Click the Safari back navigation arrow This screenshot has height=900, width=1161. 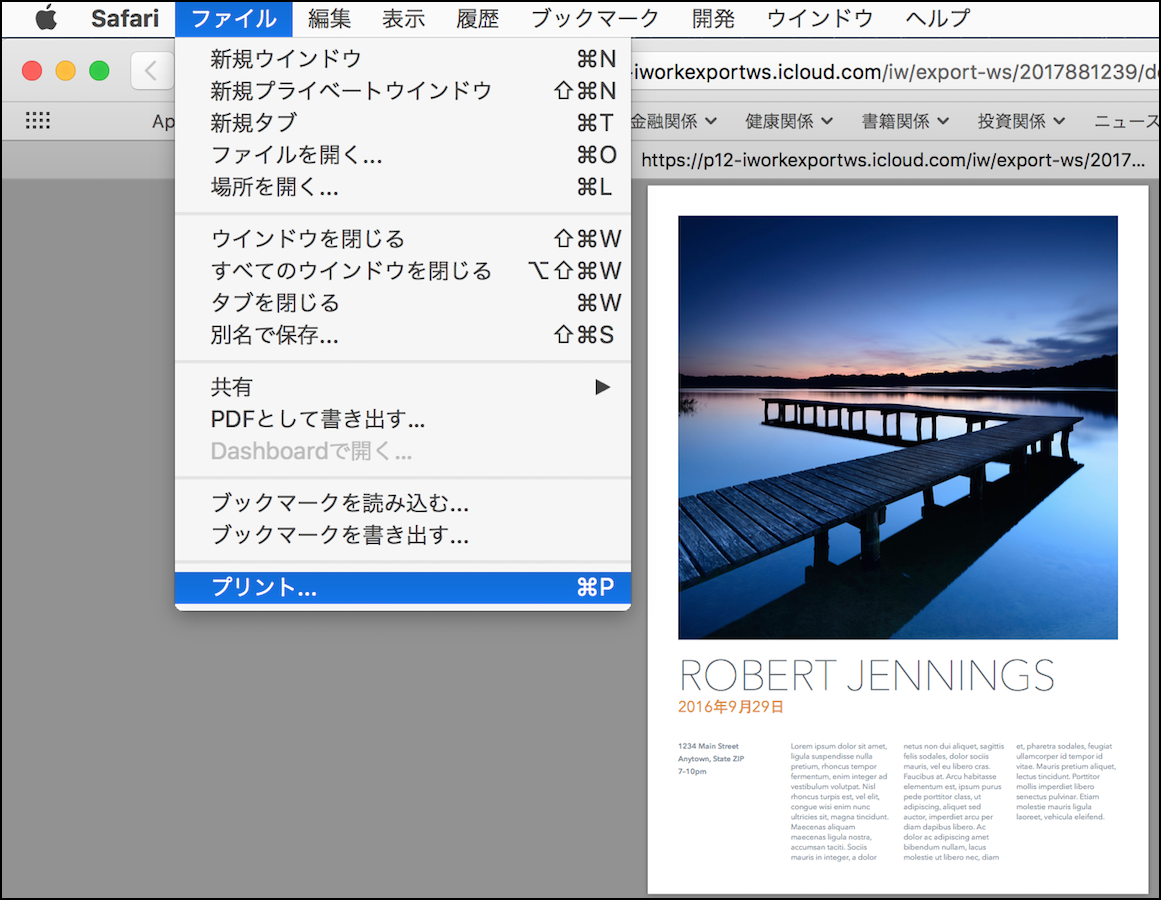(151, 70)
